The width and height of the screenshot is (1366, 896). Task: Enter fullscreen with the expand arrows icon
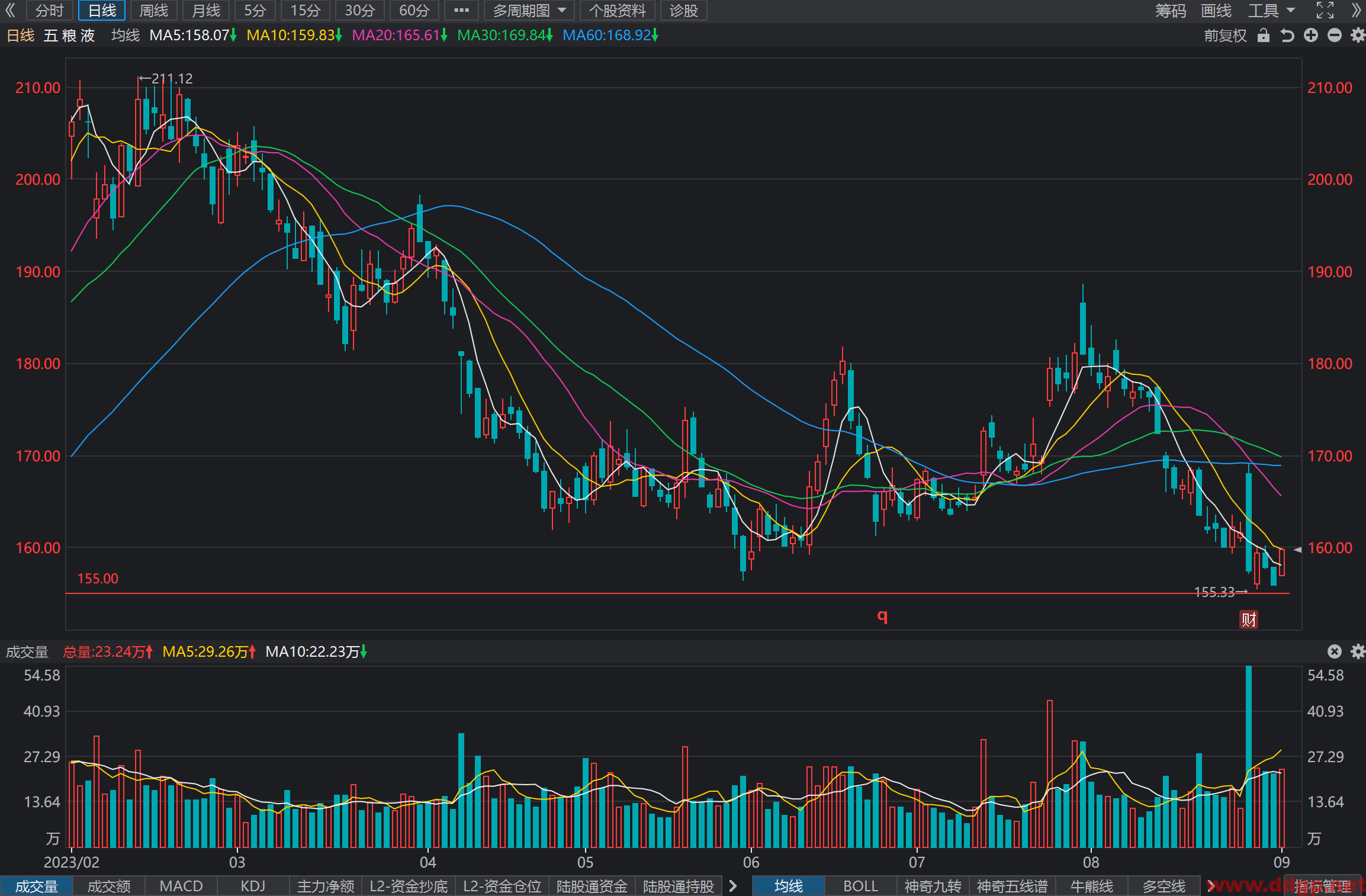click(x=1325, y=10)
